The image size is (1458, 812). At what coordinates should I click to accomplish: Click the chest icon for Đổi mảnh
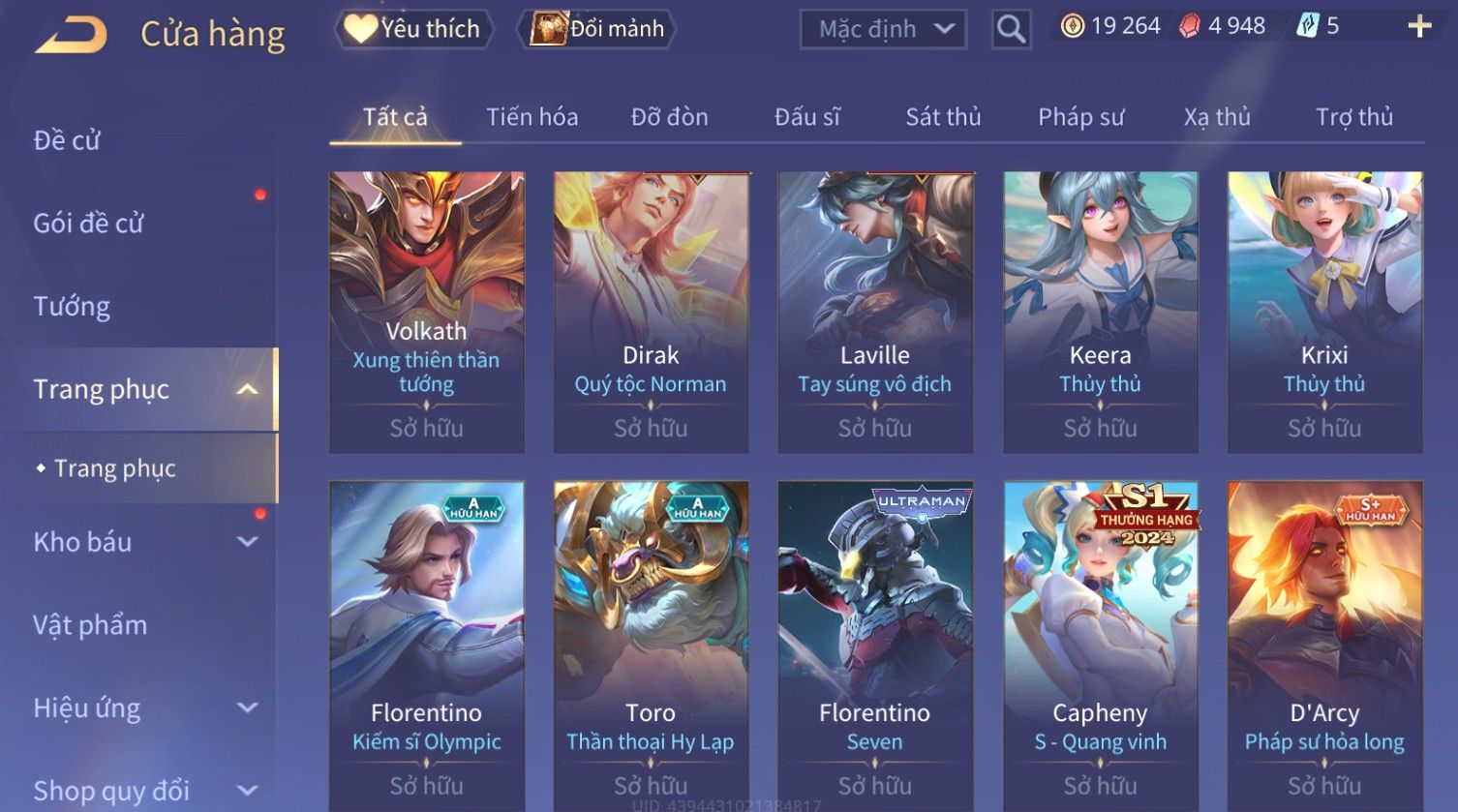click(x=548, y=28)
